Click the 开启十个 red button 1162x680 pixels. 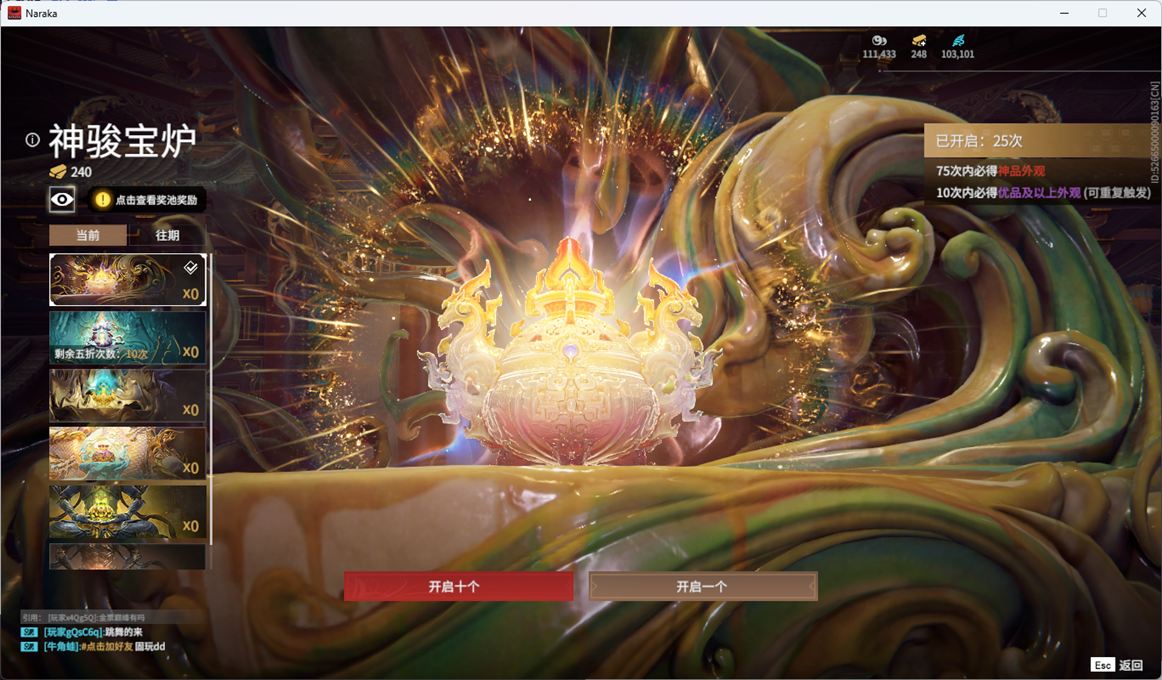(458, 586)
